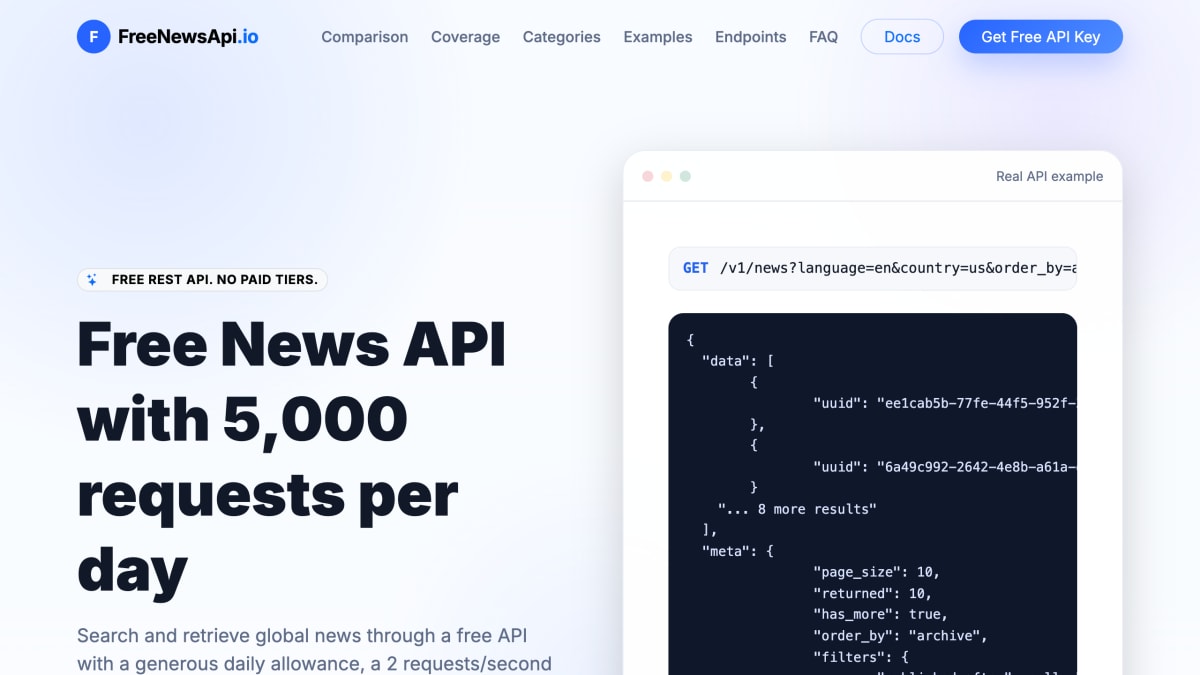Click the "order_by": "archive" line
The image size is (1200, 675).
pos(900,635)
